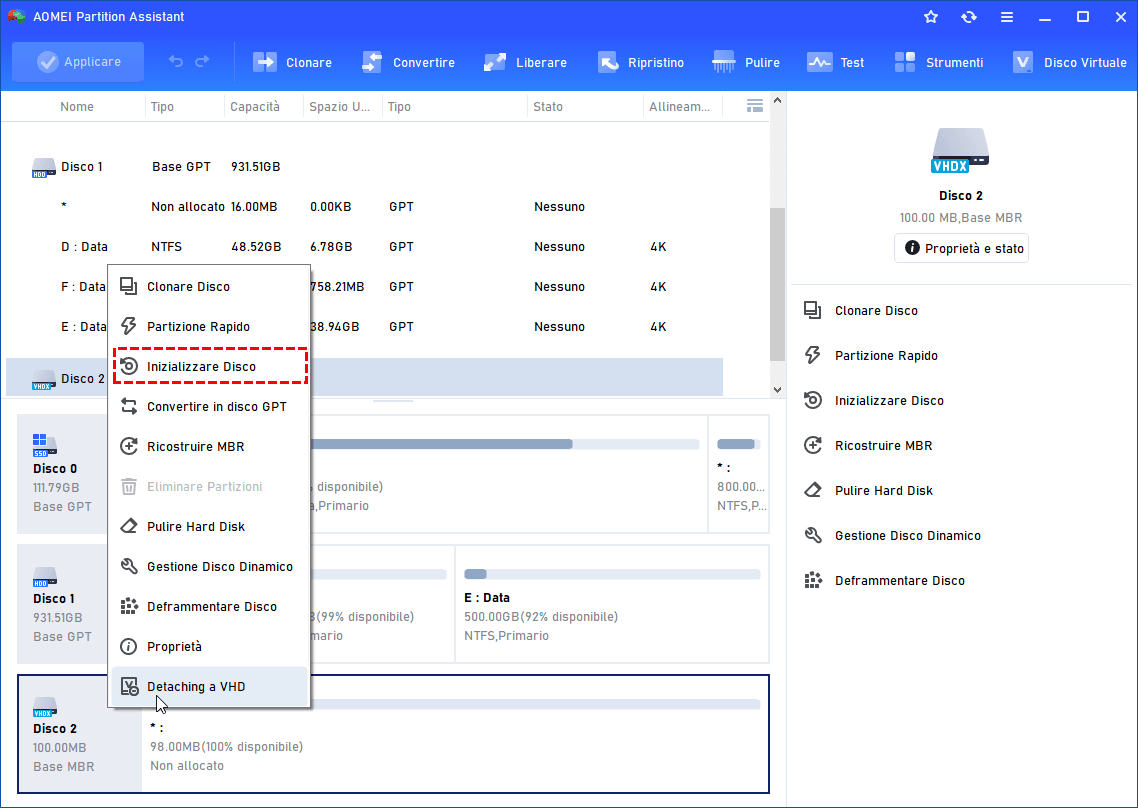Select 98.00MB Non allocato space on Disco 2

456,734
